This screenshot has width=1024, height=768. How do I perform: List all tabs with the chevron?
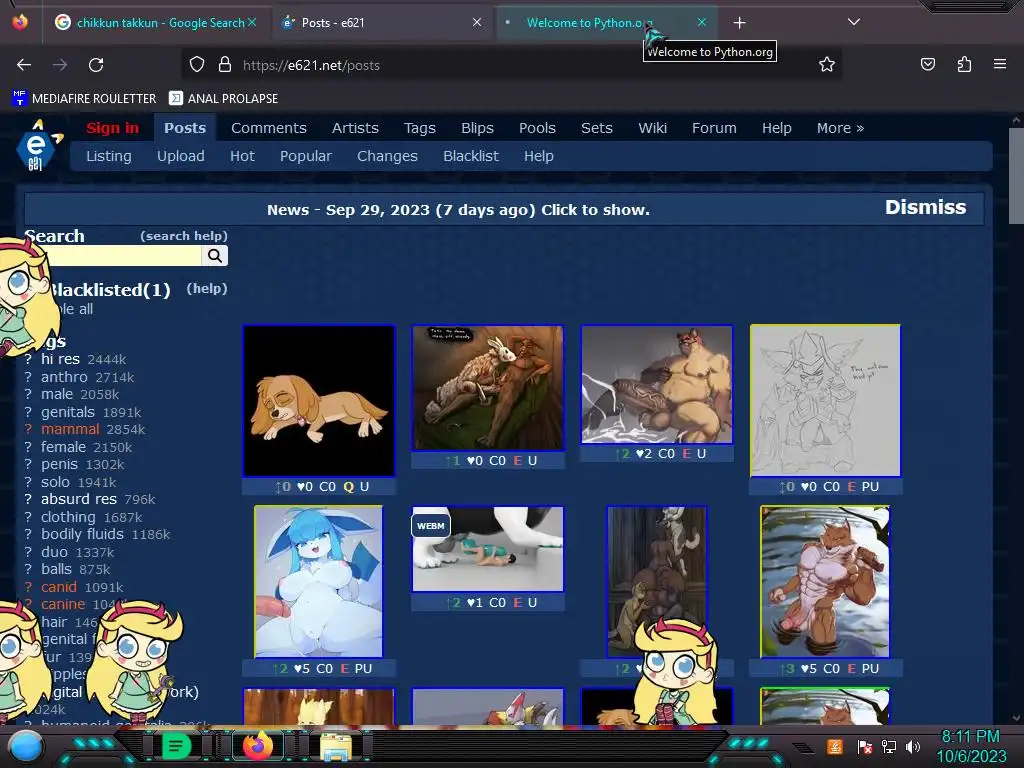pos(854,22)
